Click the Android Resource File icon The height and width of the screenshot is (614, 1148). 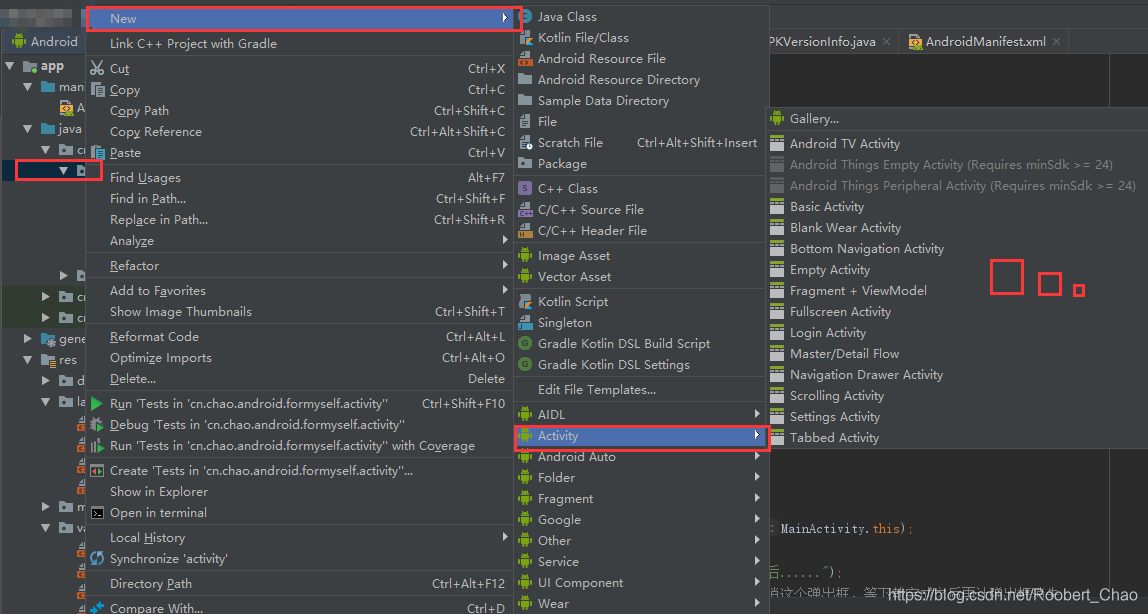(525, 59)
